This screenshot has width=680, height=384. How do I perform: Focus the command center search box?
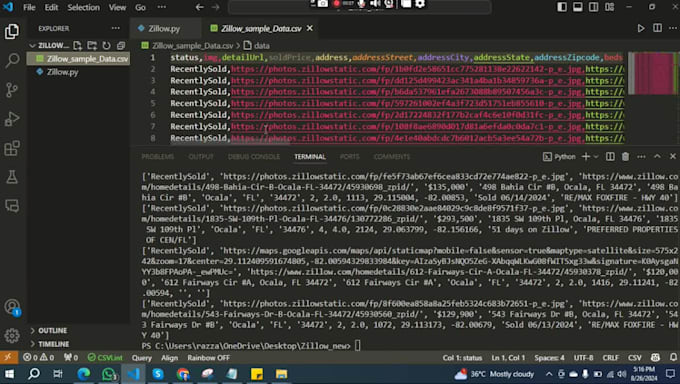click(360, 7)
